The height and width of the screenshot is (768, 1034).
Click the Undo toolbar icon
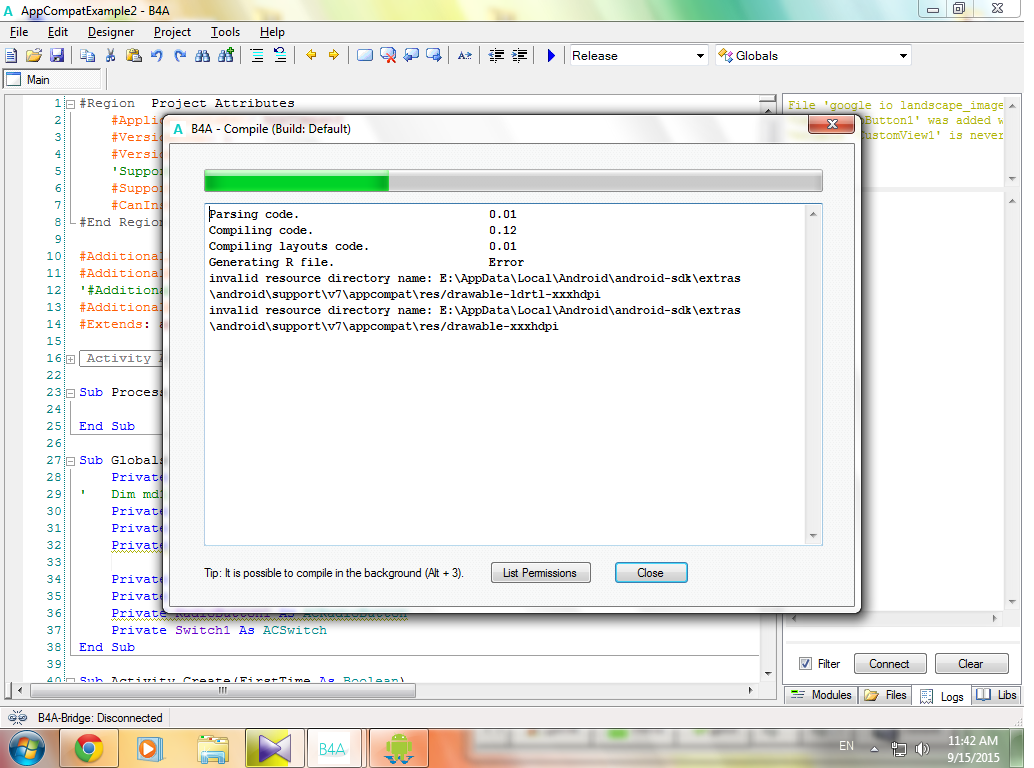pos(156,56)
